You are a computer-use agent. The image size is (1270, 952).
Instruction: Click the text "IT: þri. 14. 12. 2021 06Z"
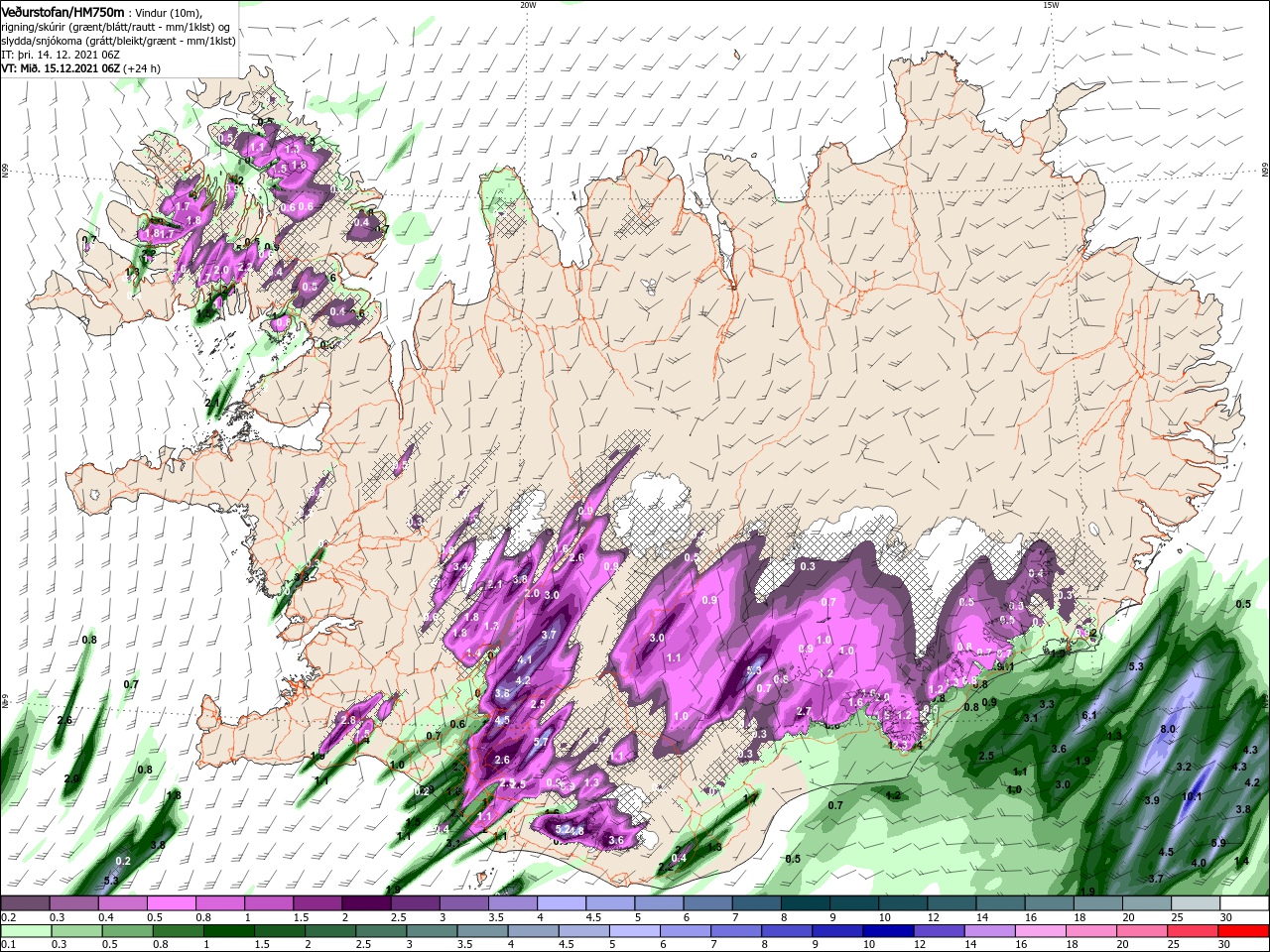click(x=61, y=55)
